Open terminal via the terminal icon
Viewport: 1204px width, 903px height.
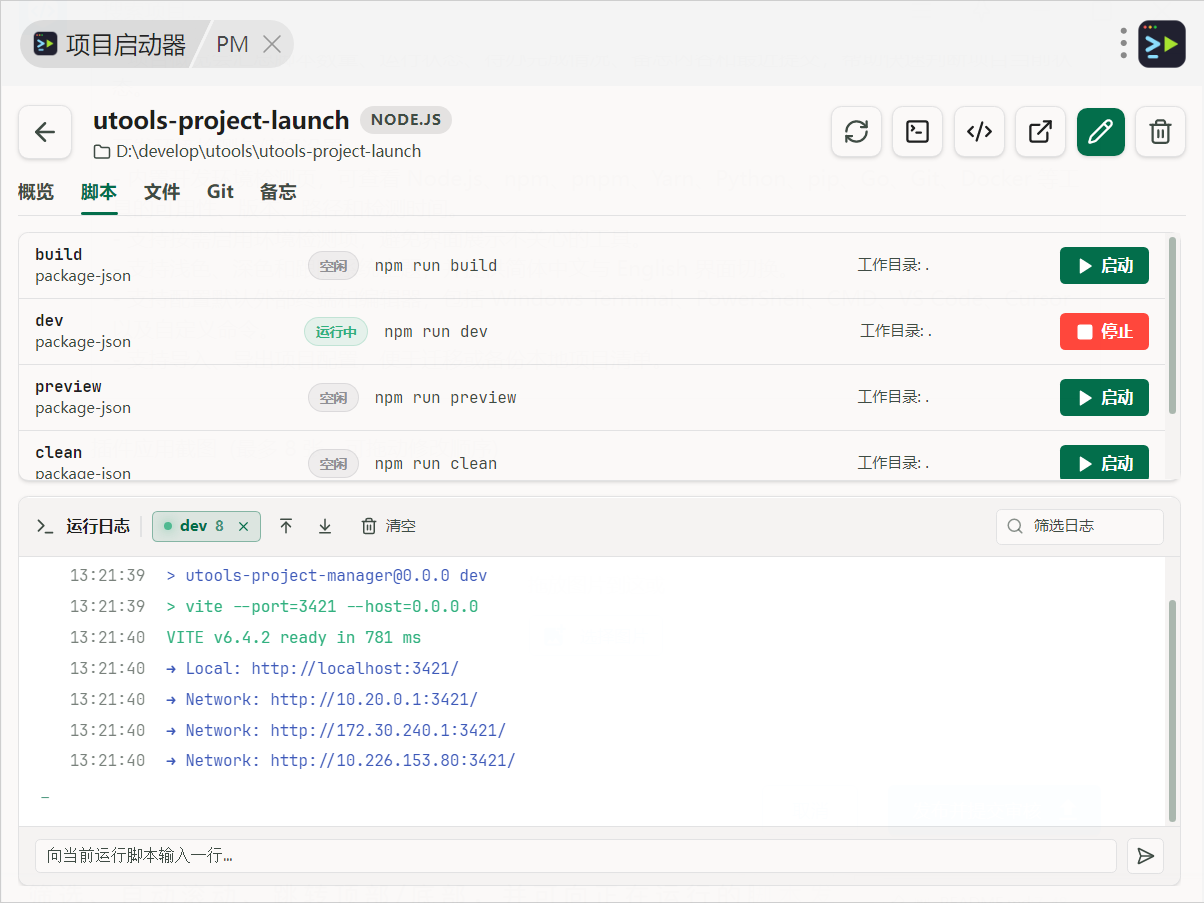tap(917, 132)
